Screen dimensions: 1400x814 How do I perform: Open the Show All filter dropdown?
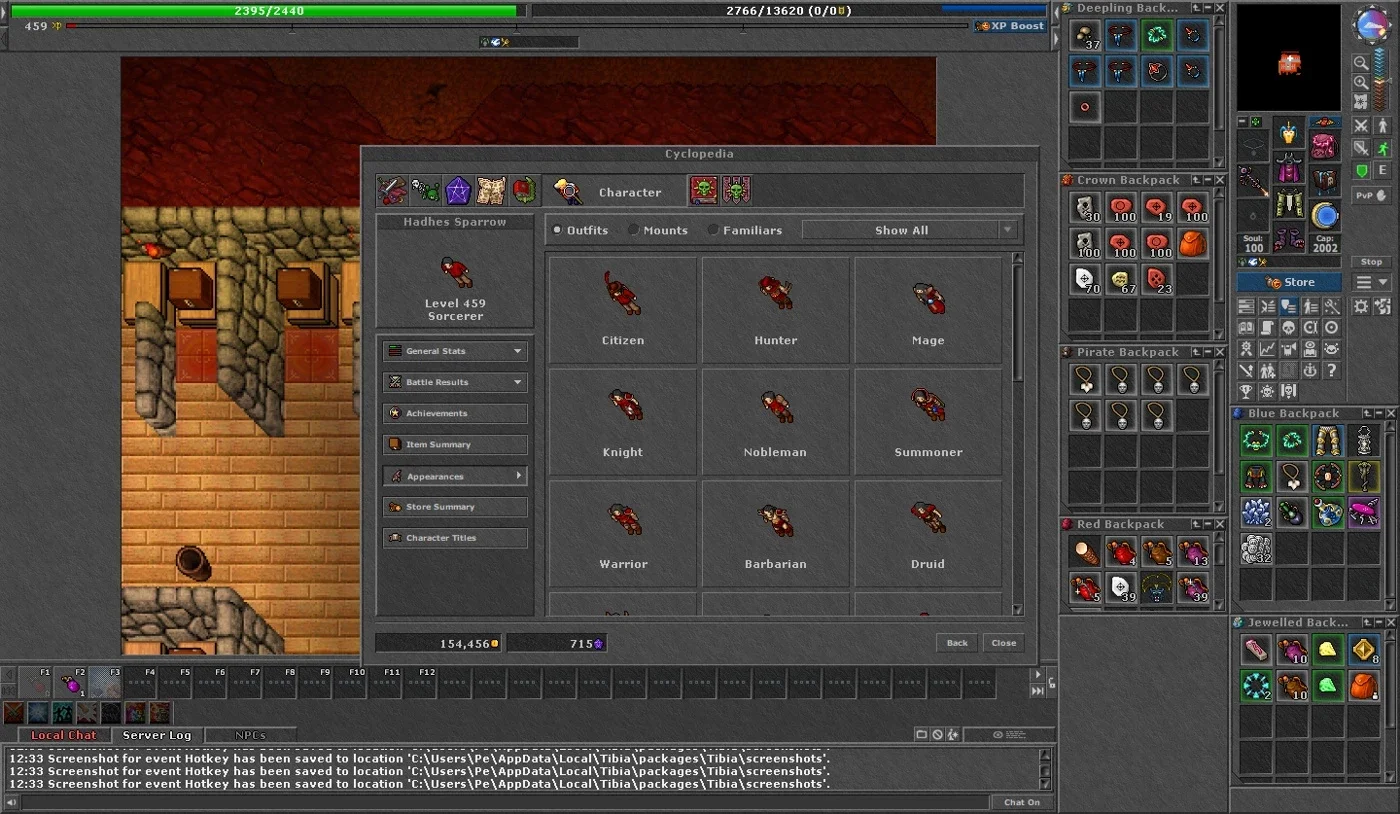[x=909, y=230]
